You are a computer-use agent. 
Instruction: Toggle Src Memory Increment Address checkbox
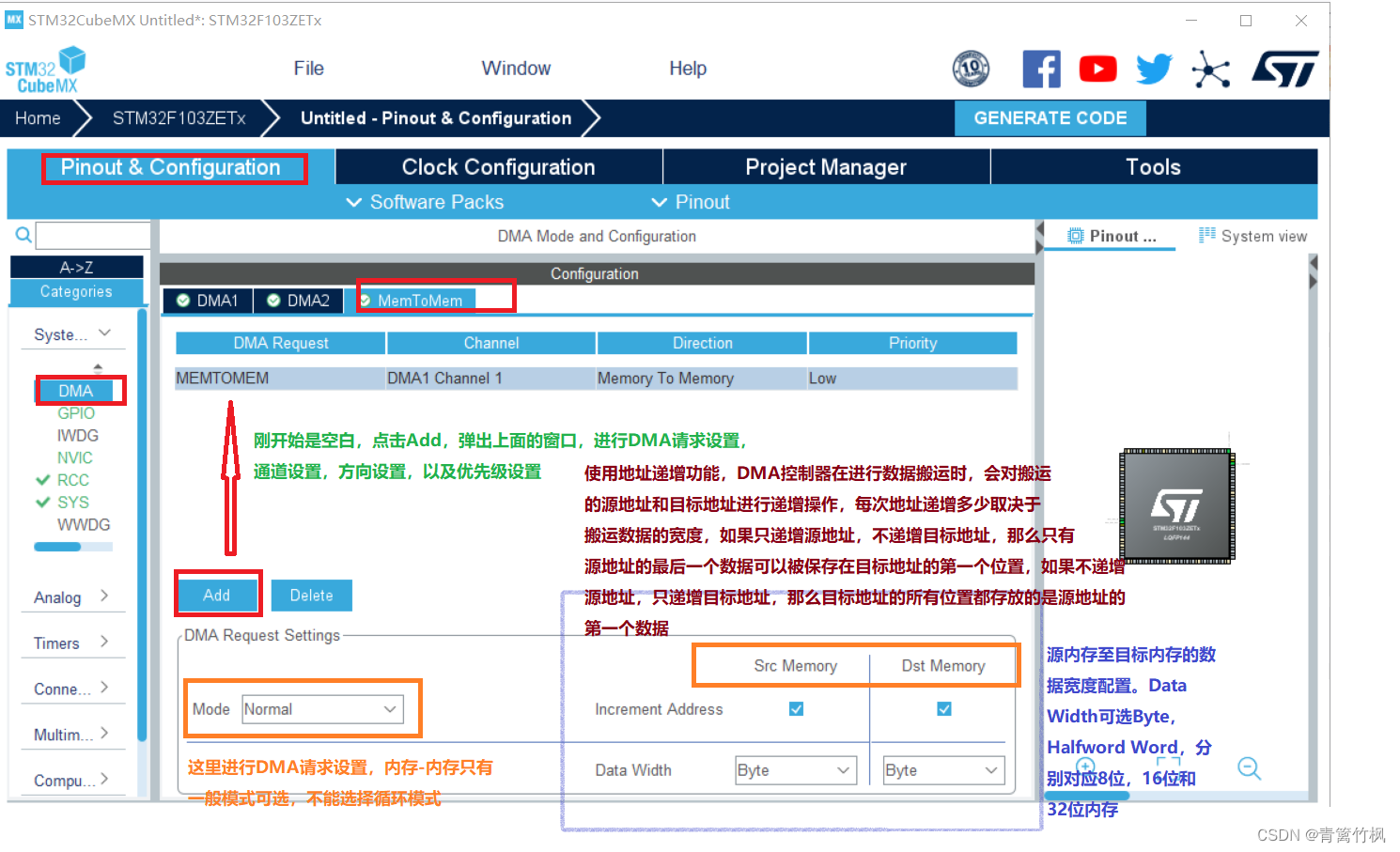pyautogui.click(x=796, y=709)
